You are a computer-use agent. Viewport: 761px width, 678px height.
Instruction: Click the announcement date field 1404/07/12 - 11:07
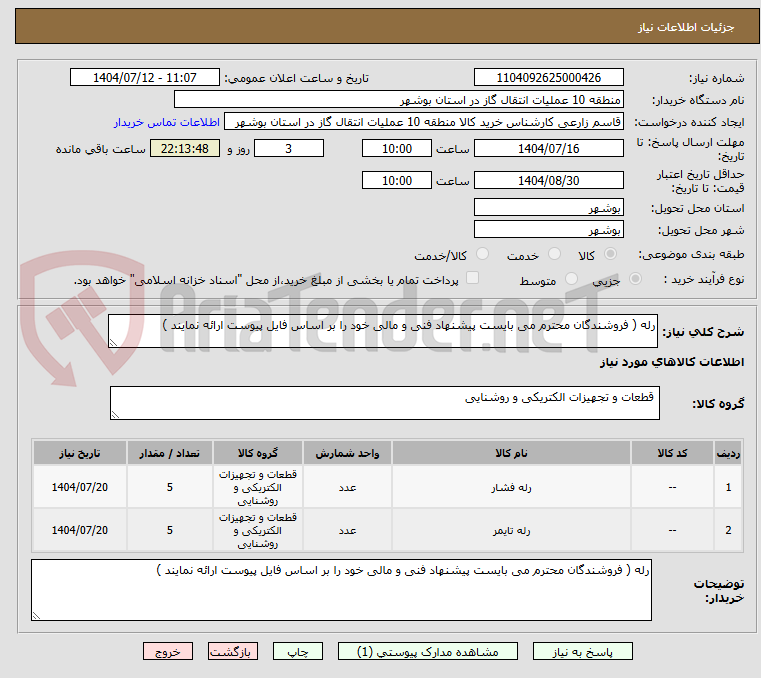[145, 78]
